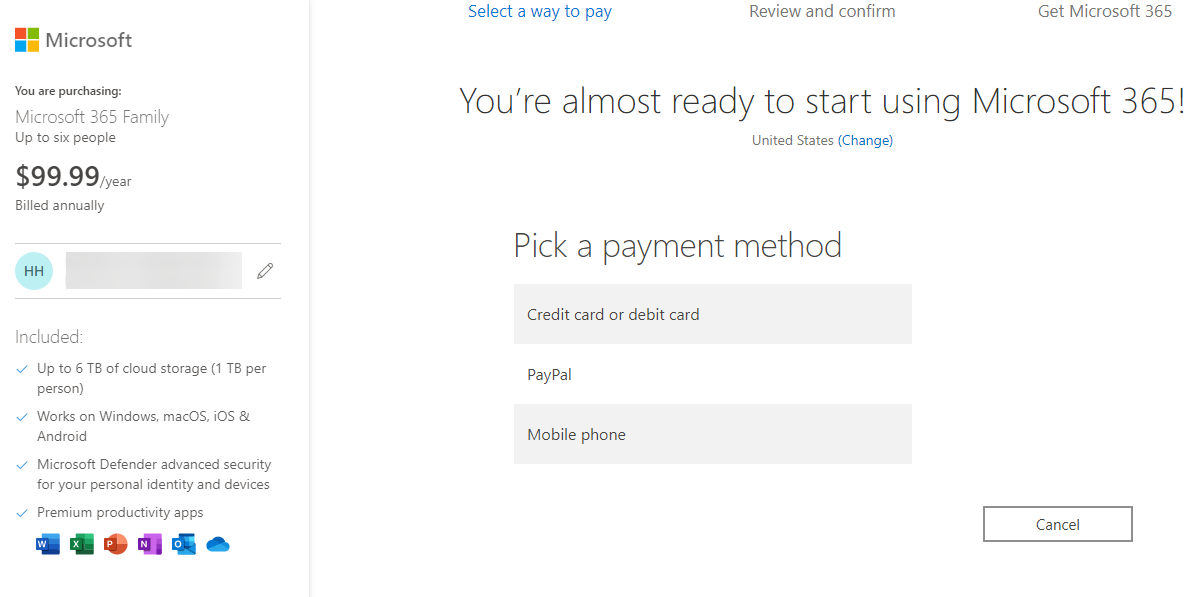Viewport: 1195px width, 597px height.
Task: Click the HH account avatar
Action: [34, 271]
